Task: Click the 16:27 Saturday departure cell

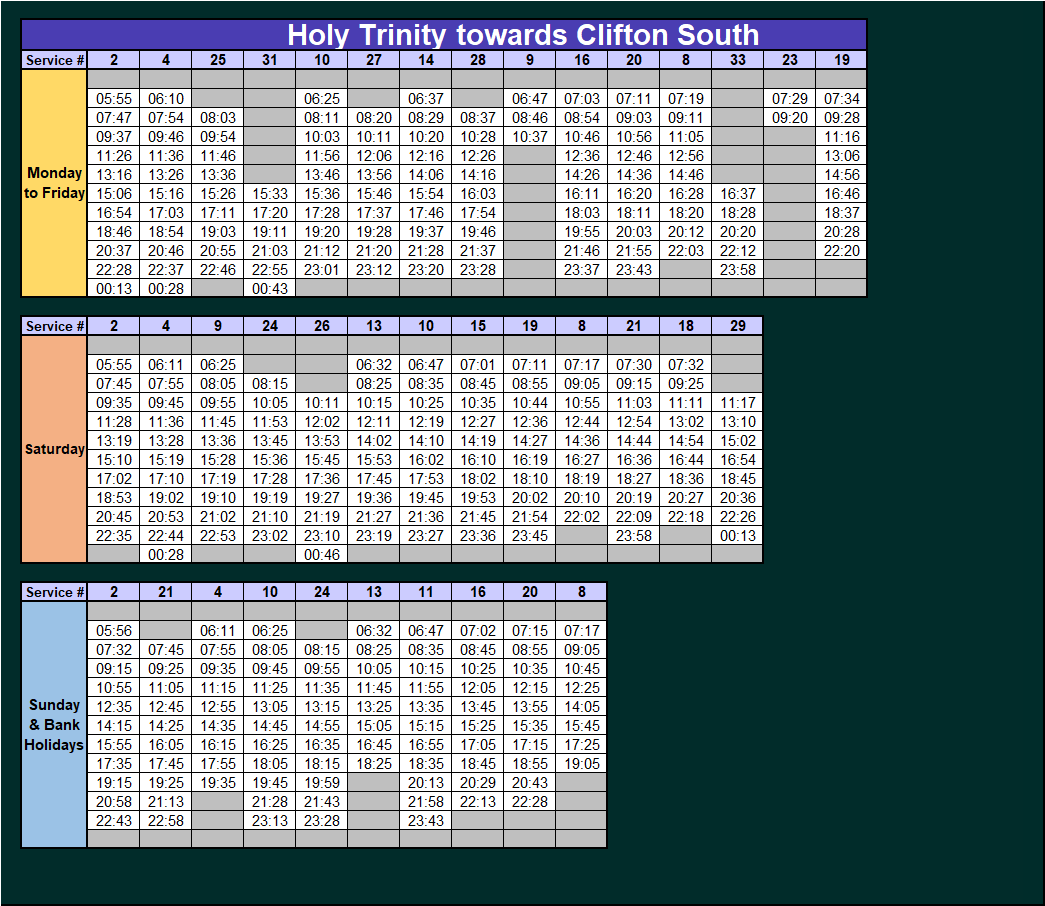Action: click(x=582, y=460)
